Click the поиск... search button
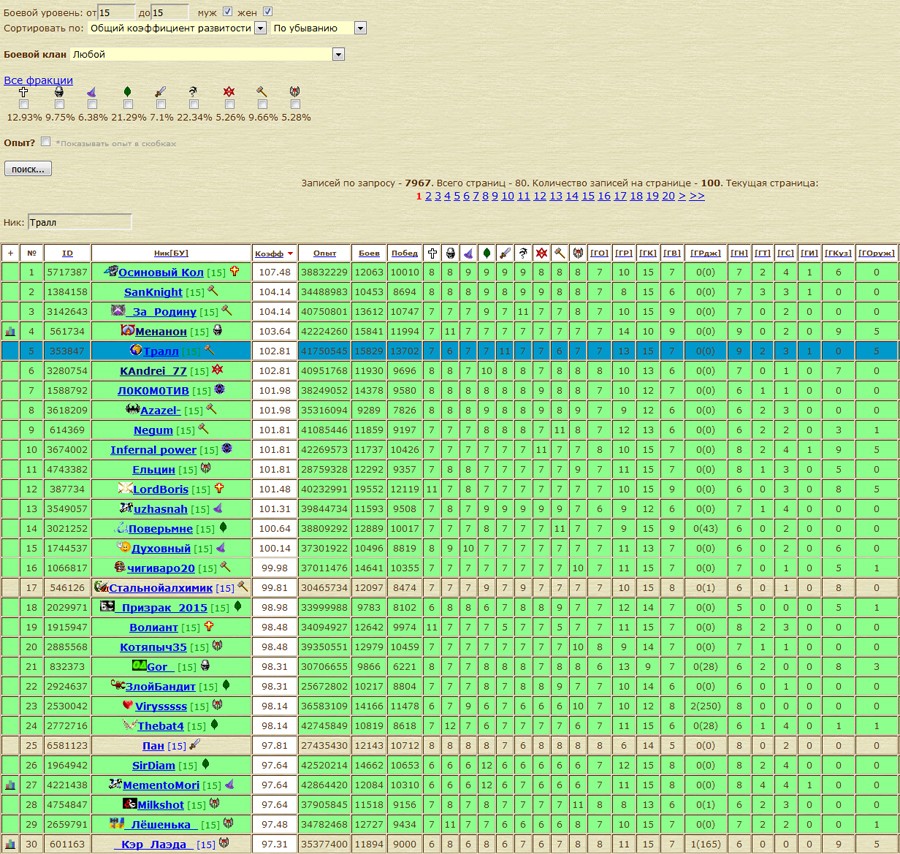The image size is (900, 854). pyautogui.click(x=28, y=169)
